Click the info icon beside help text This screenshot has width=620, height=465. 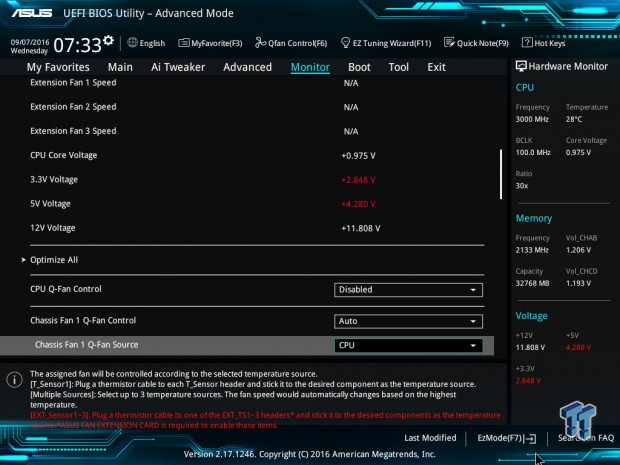14,380
